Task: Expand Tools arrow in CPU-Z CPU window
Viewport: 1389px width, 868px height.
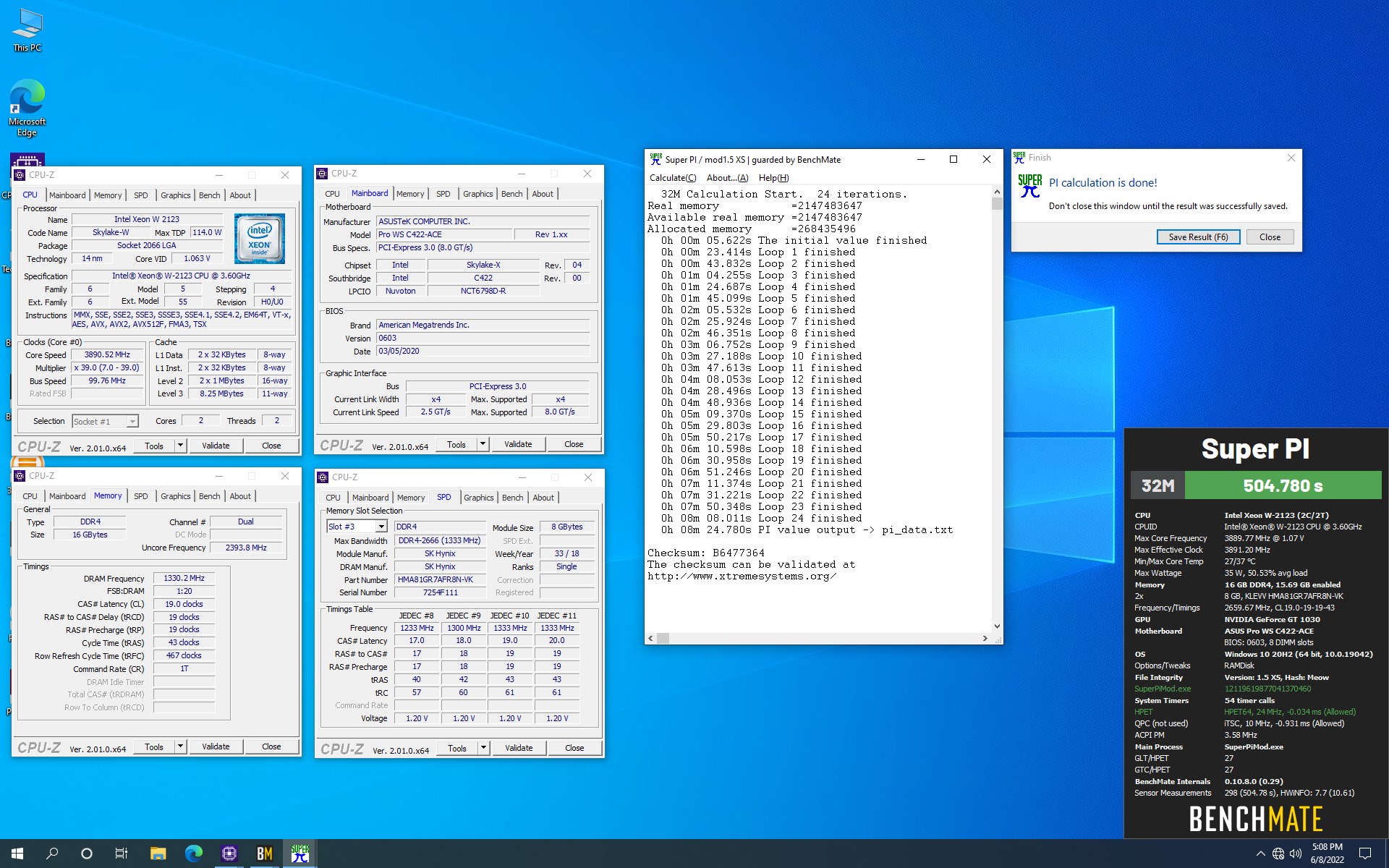Action: [180, 446]
